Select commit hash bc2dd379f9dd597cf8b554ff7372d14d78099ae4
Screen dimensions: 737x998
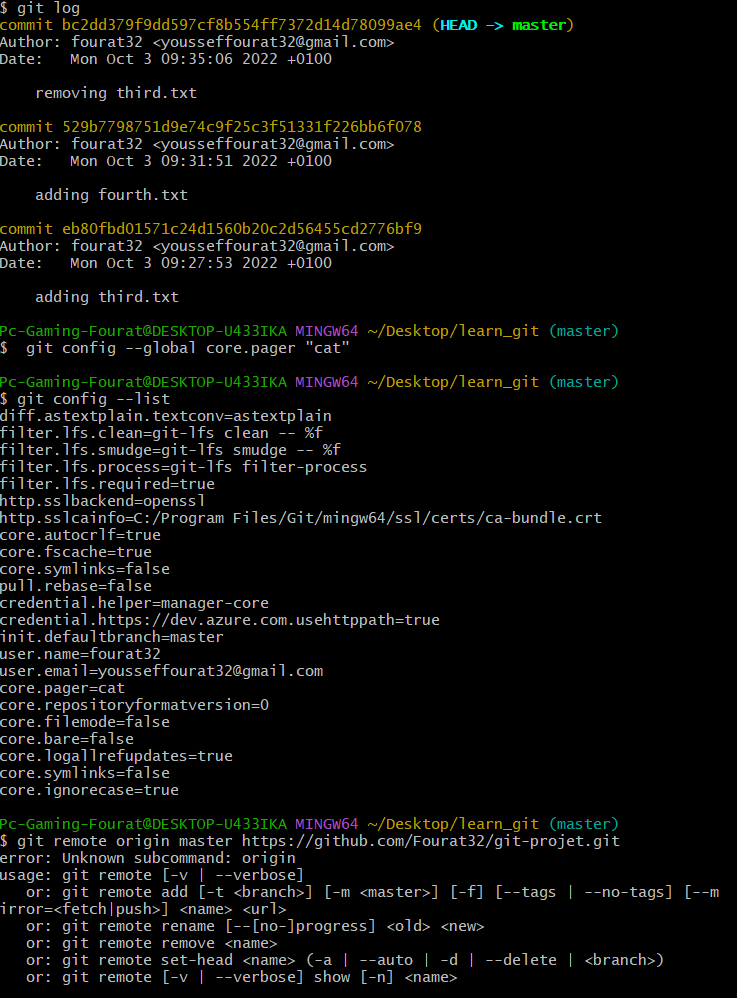pyautogui.click(x=241, y=25)
